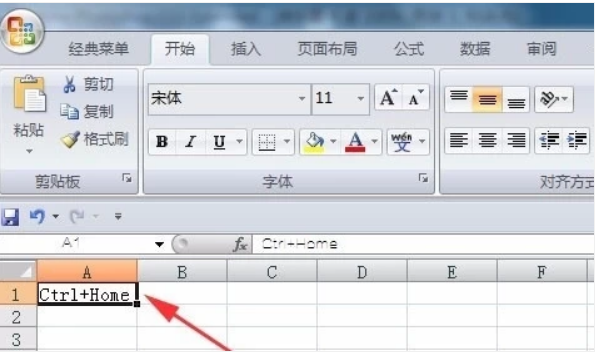Viewport: 601px width, 360px height.
Task: Toggle middle vertical alignment
Action: (x=487, y=99)
